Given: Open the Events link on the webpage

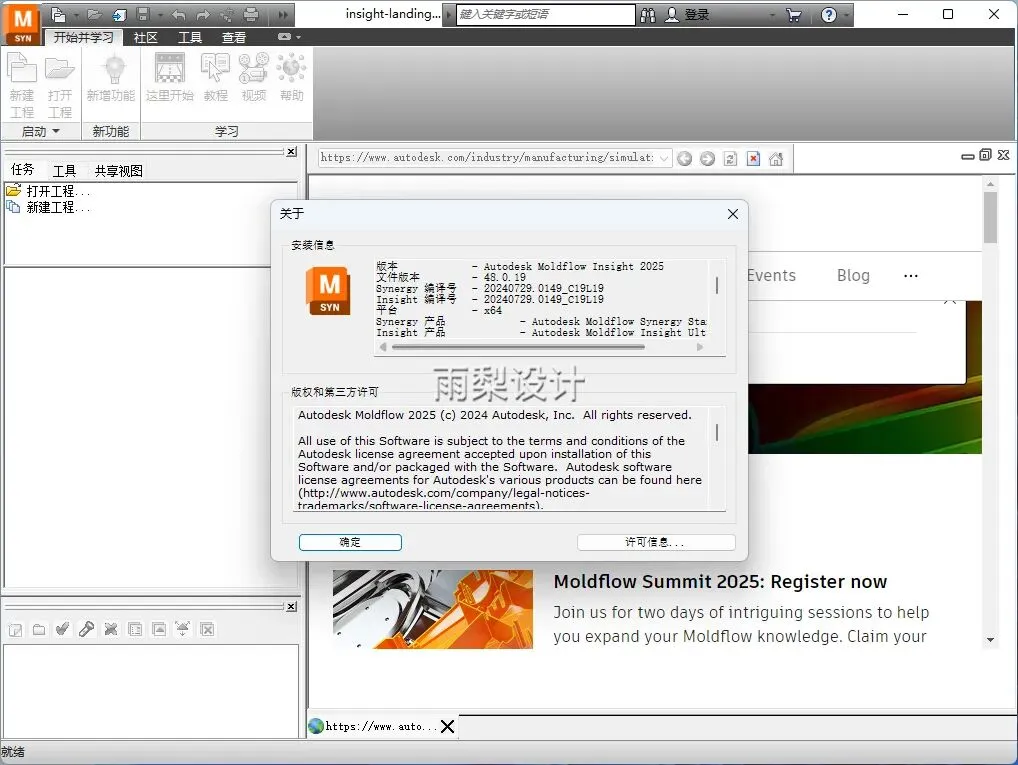Looking at the screenshot, I should 772,275.
